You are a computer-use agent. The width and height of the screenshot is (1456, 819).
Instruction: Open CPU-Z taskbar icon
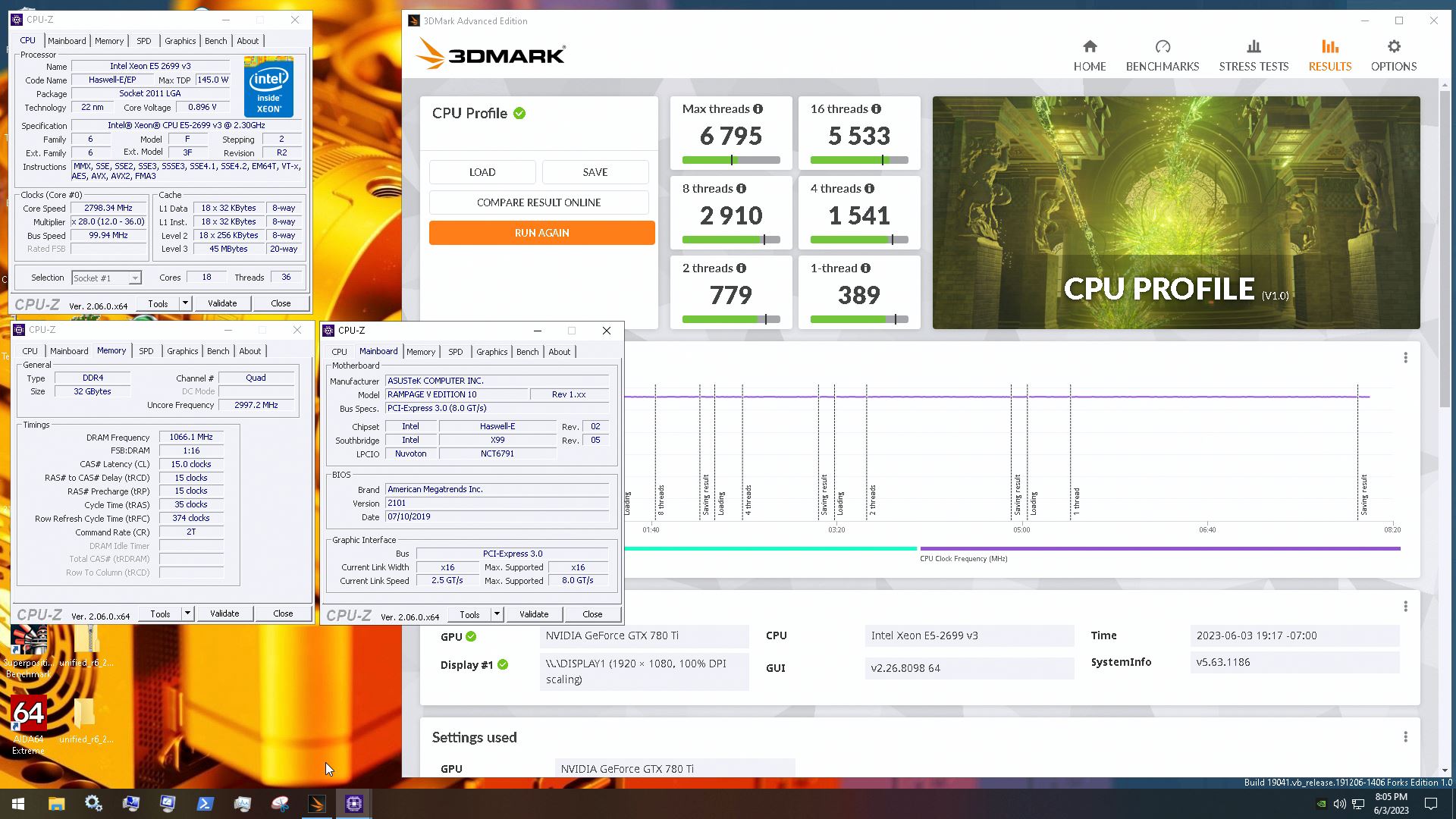coord(354,804)
